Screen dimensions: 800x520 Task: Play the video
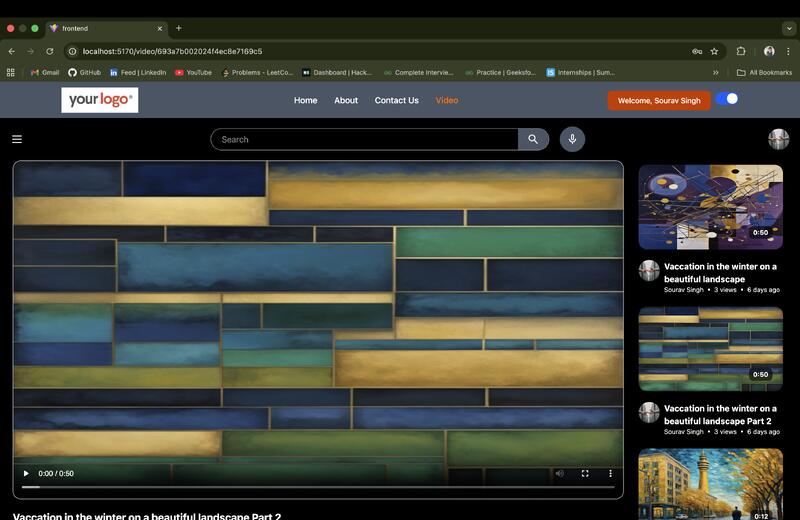click(26, 473)
